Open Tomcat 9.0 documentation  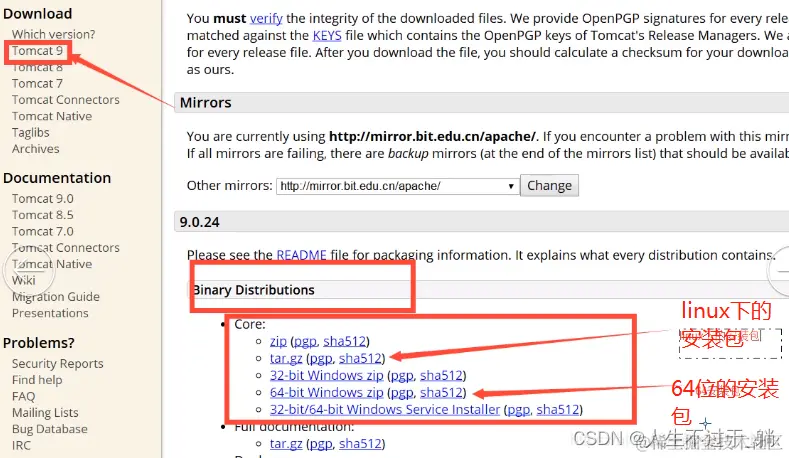[x=43, y=199]
